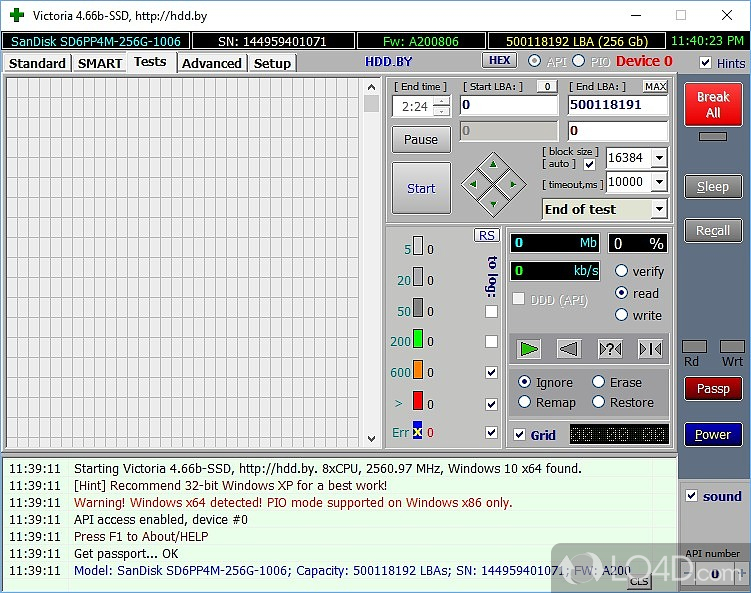751x593 pixels.
Task: Click the Break All button
Action: [713, 105]
